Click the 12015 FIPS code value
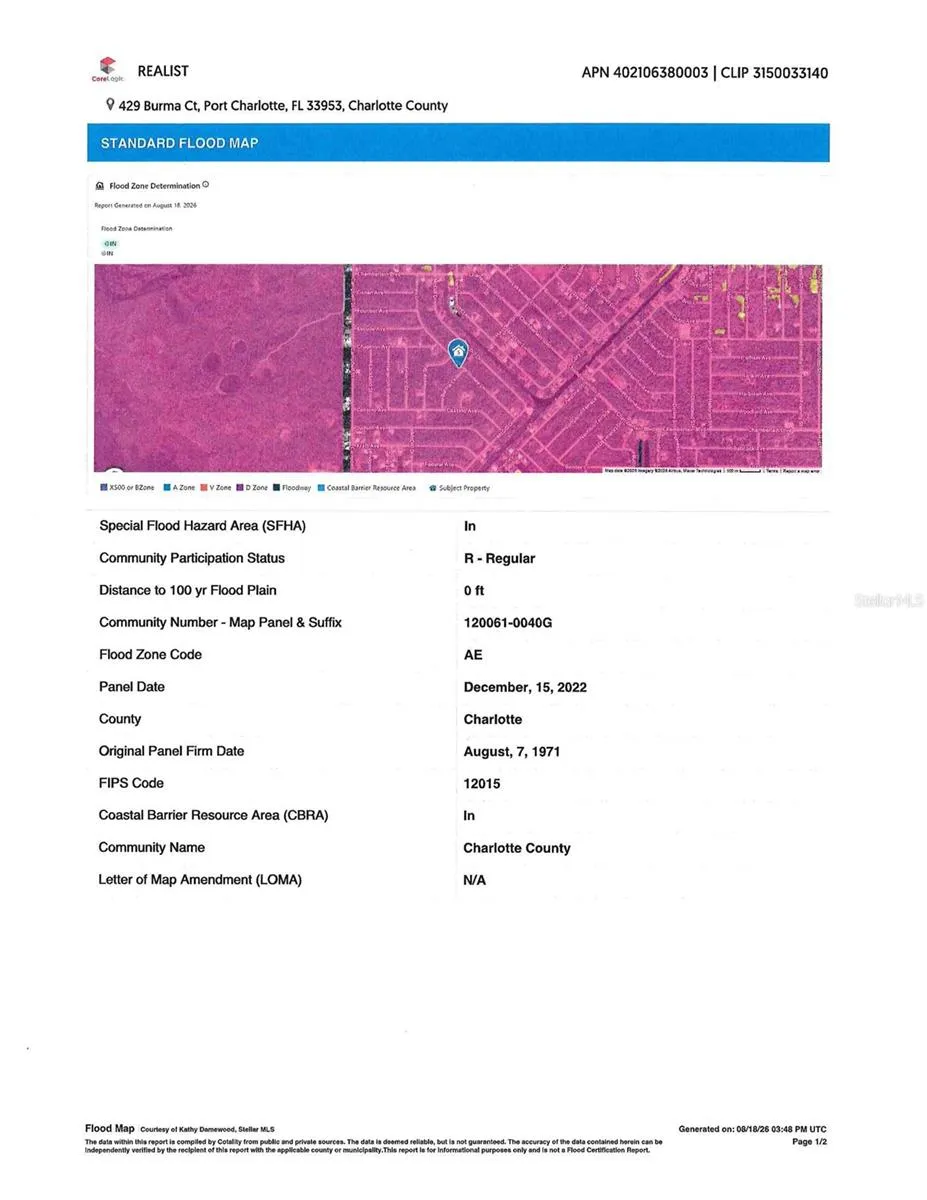Screen dimensions: 927x1200 point(482,784)
